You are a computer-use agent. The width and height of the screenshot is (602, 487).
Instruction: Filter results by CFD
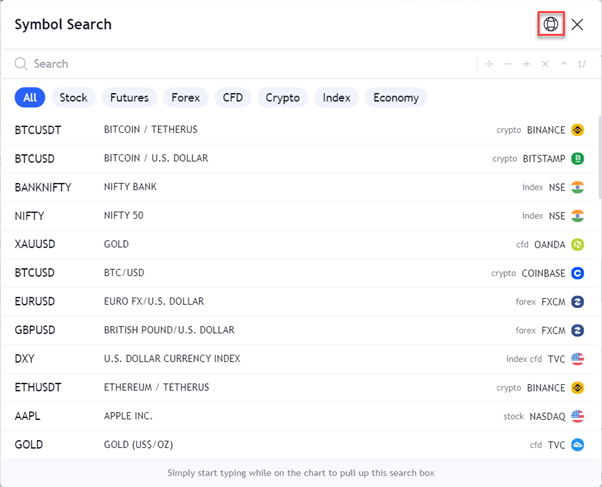point(233,98)
